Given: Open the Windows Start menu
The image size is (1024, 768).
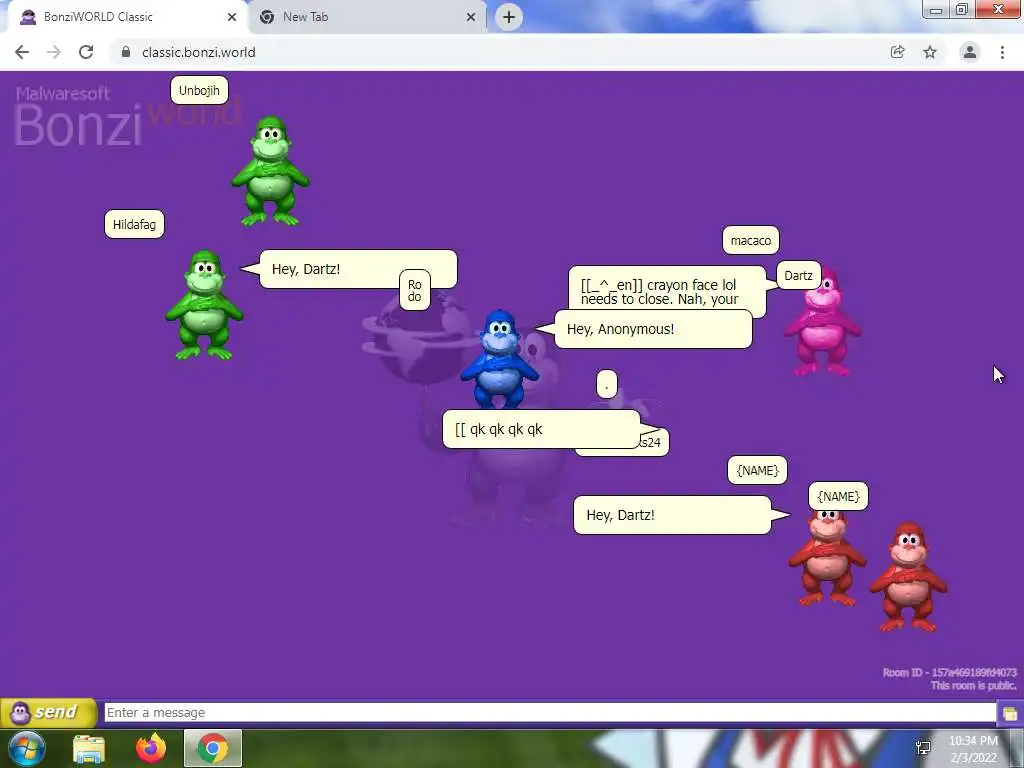Looking at the screenshot, I should tap(26, 748).
